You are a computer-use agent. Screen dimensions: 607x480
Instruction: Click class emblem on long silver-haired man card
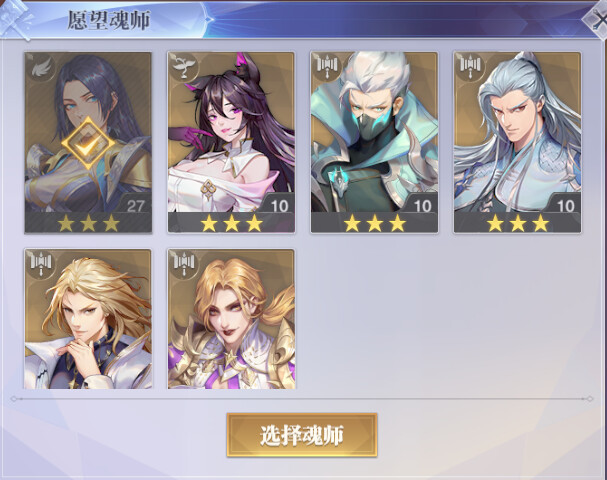click(470, 68)
